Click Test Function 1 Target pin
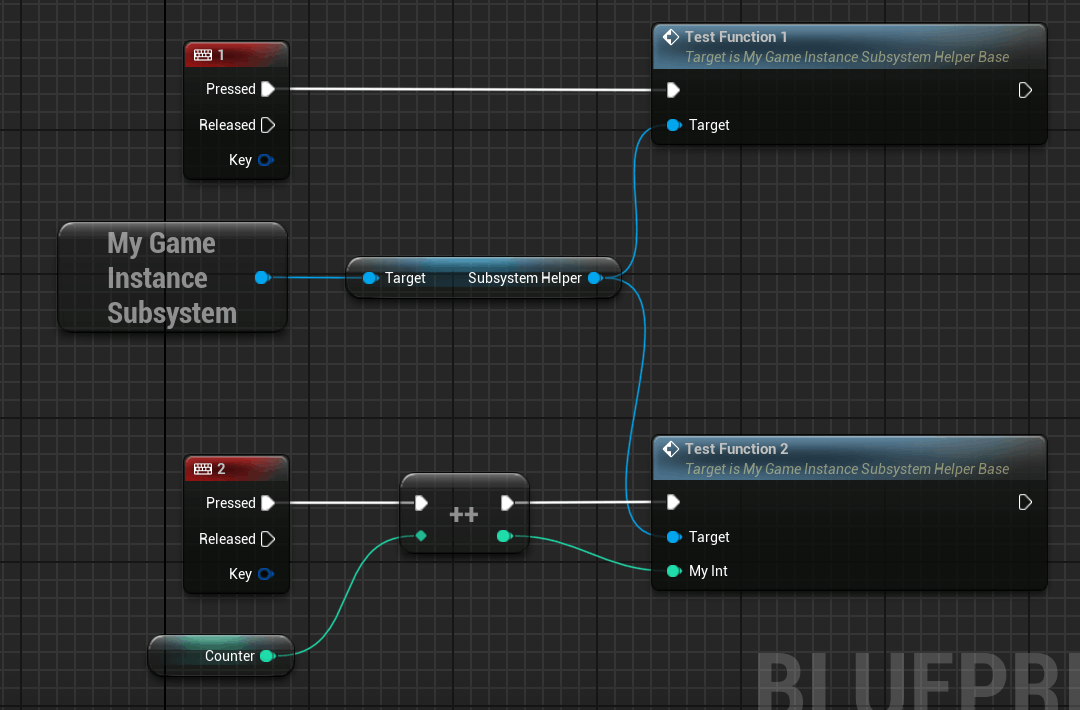Viewport: 1080px width, 710px height. [x=674, y=125]
